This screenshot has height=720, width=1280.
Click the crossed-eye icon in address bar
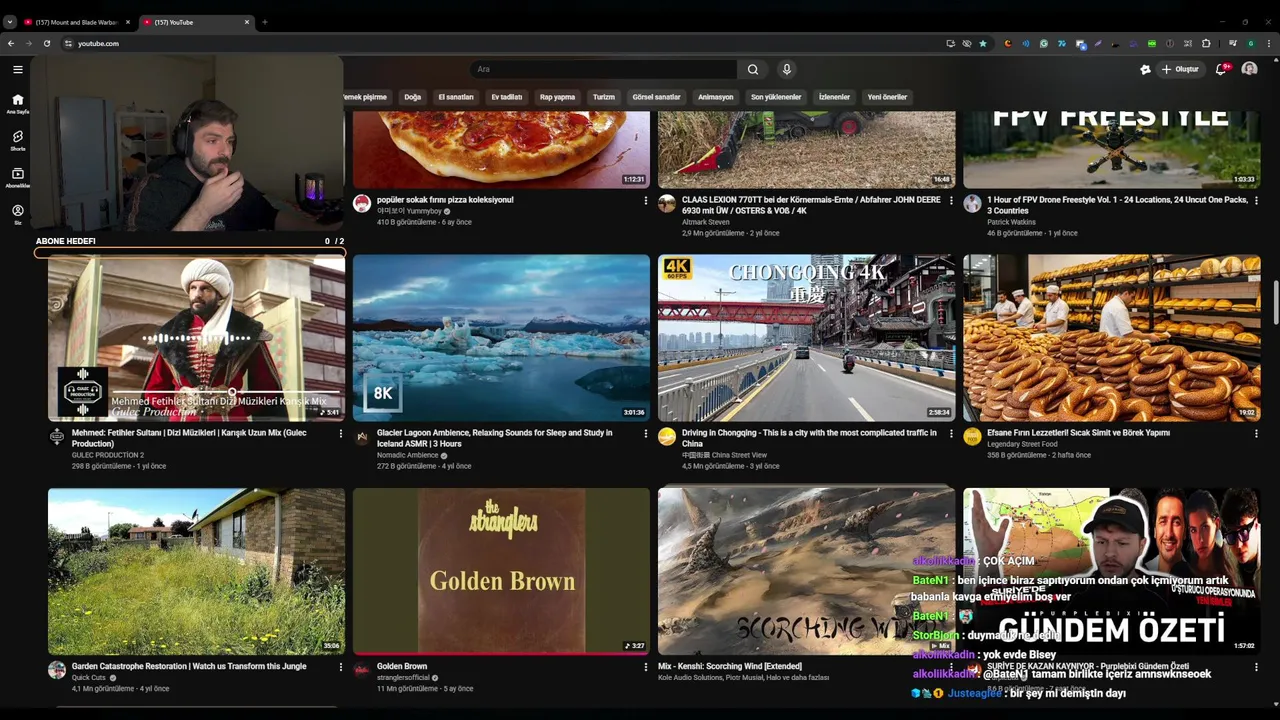pos(967,43)
